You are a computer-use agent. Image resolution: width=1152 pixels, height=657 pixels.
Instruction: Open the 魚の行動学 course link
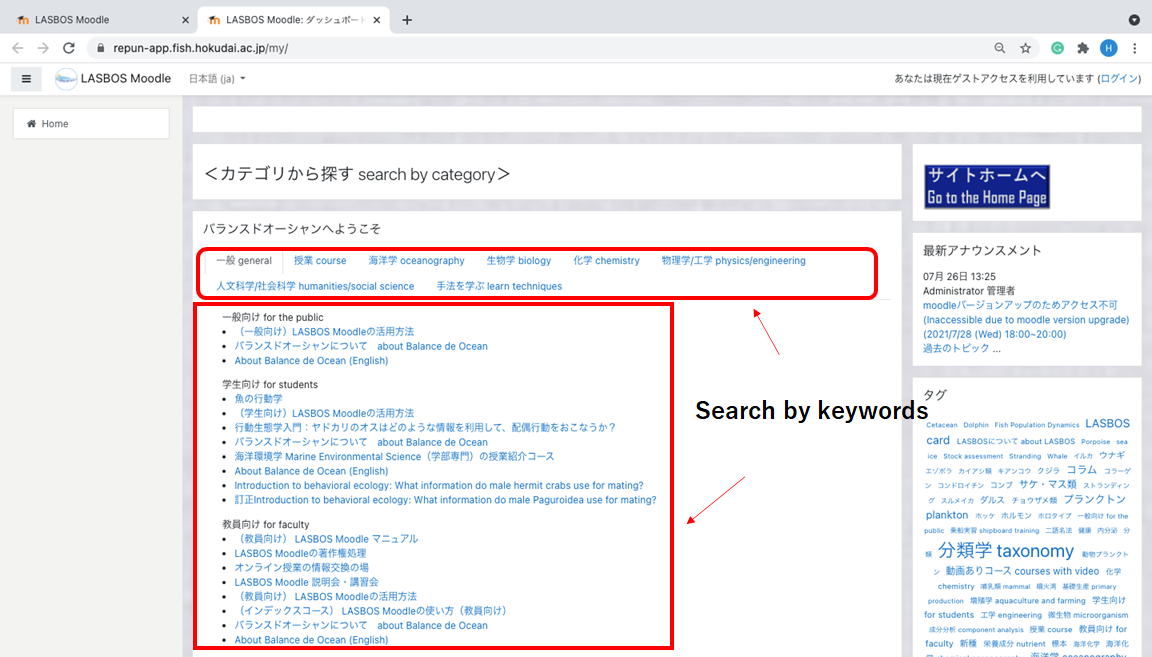(x=258, y=399)
